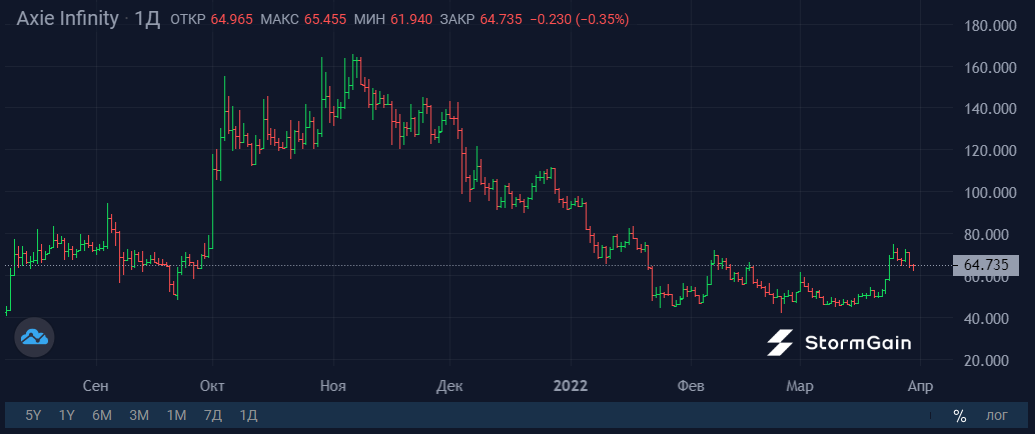Image resolution: width=1035 pixels, height=434 pixels.
Task: Click the Окт date axis label
Action: click(x=213, y=386)
